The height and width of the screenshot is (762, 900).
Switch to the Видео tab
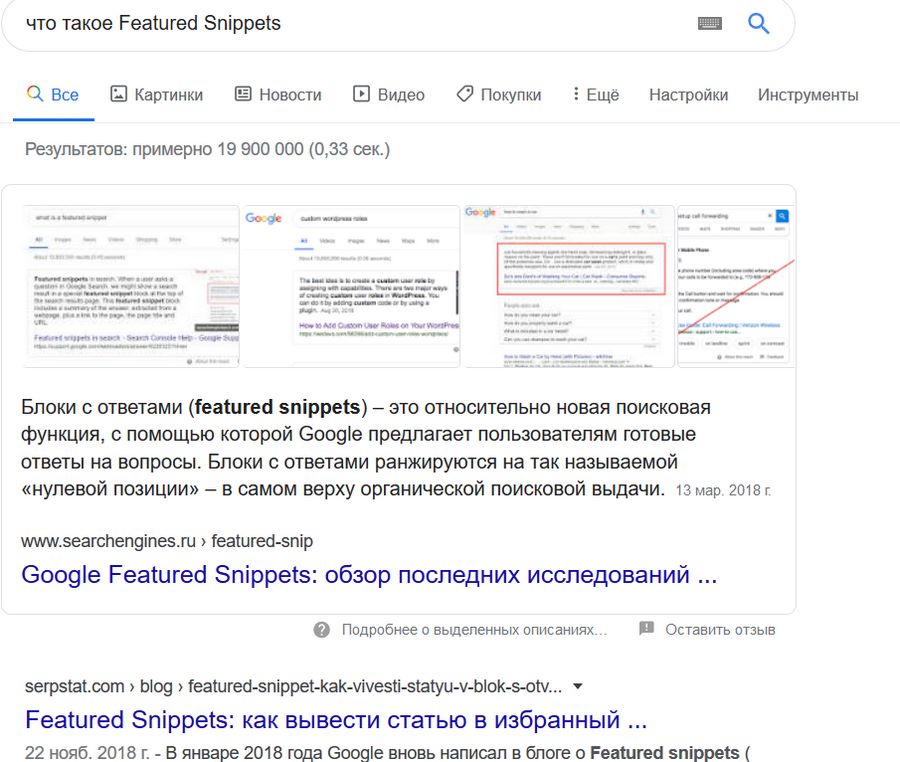pos(389,95)
